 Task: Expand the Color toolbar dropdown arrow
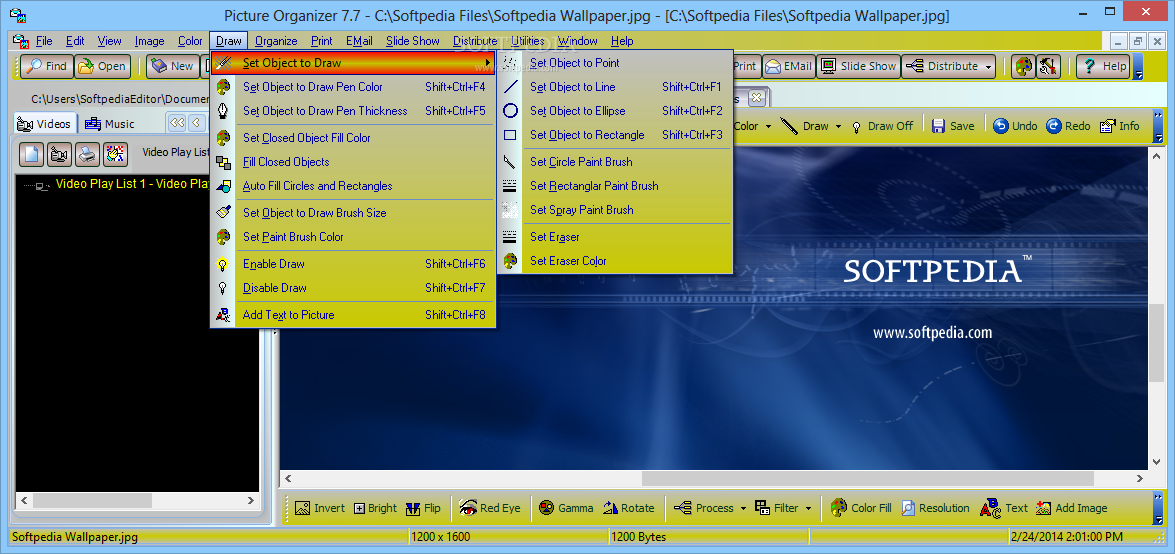pos(766,126)
